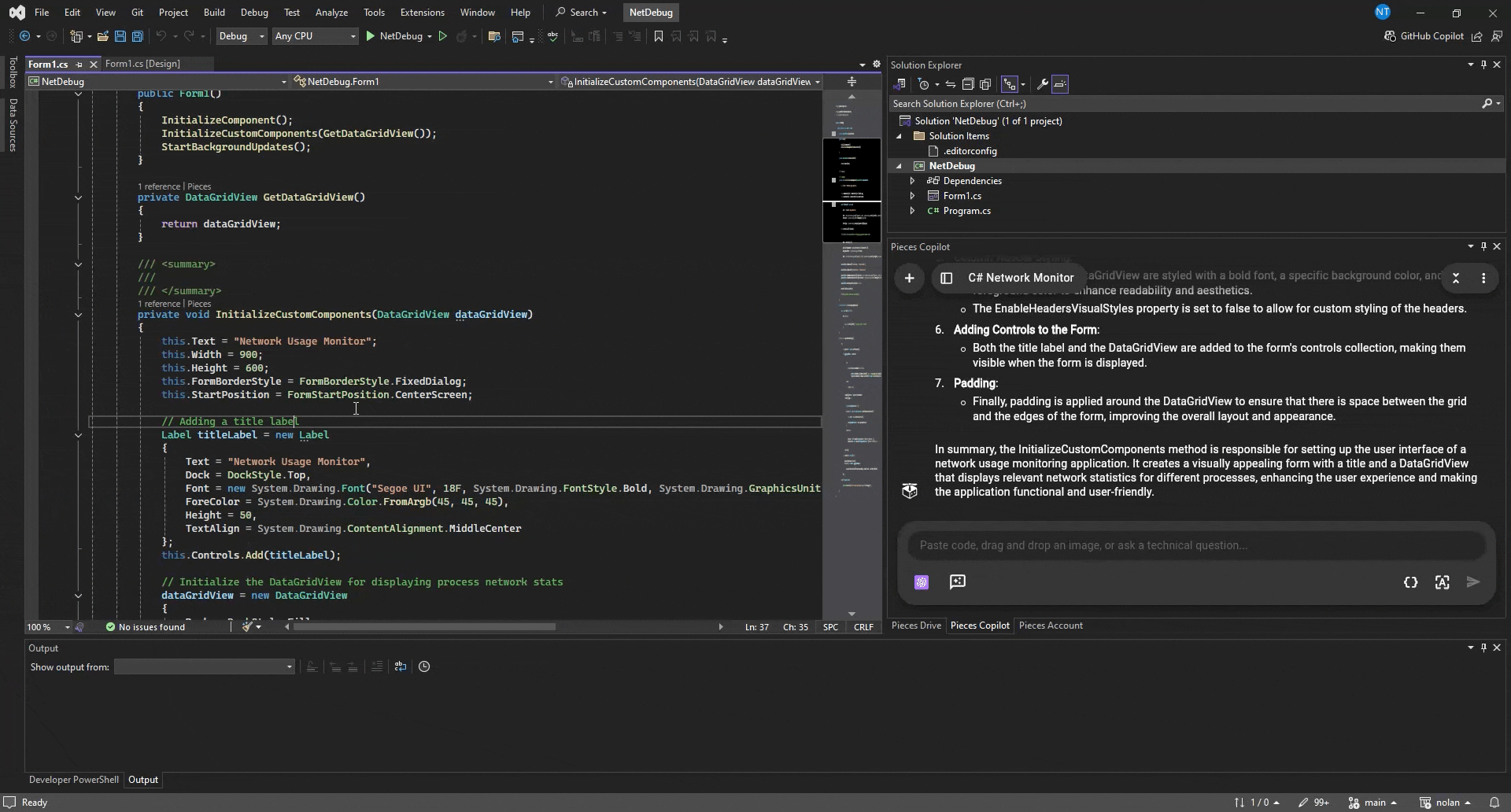Open the three-dot menu in Pieces Copilot
Screen dimensions: 1511x812
click(x=1483, y=279)
